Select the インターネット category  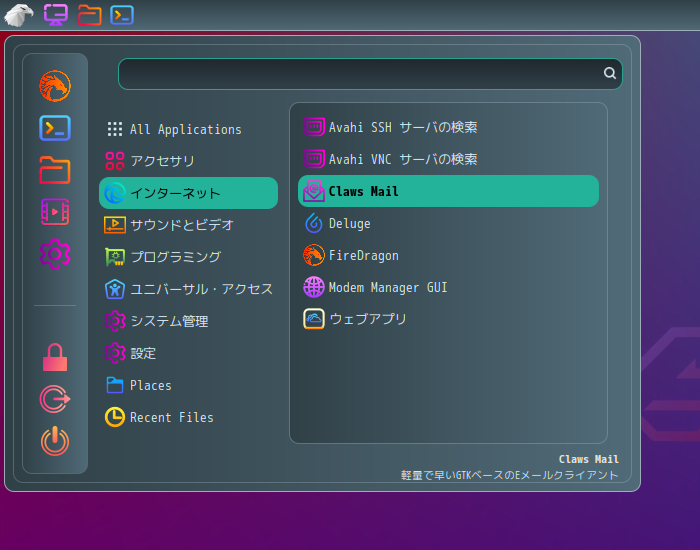(x=188, y=193)
